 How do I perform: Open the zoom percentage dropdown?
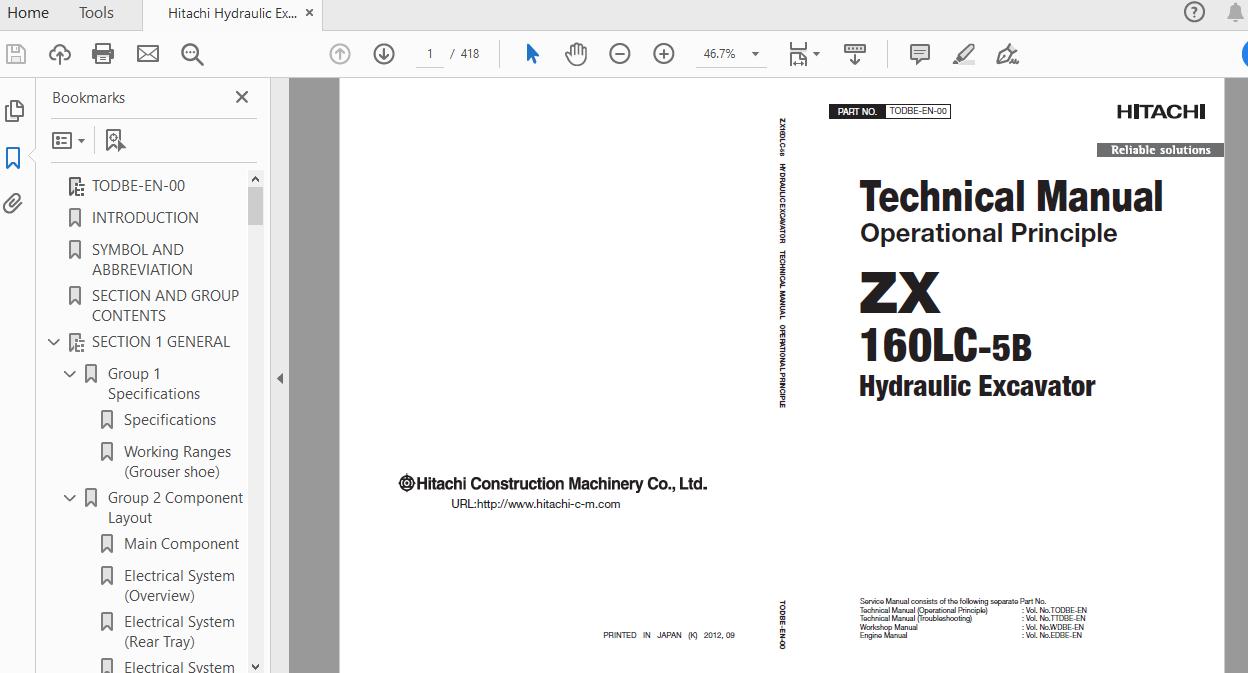coord(755,54)
